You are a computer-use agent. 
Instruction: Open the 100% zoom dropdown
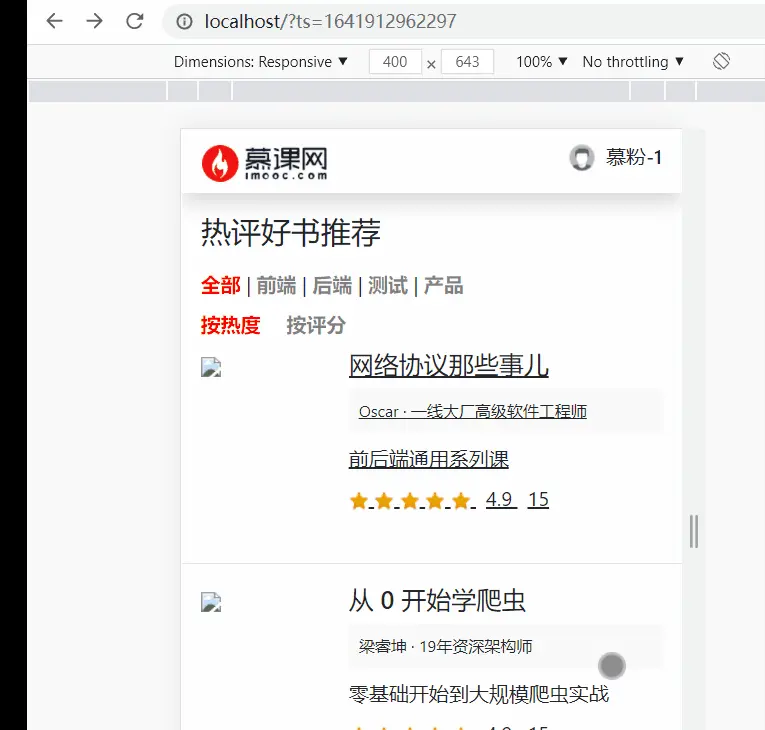tap(542, 62)
